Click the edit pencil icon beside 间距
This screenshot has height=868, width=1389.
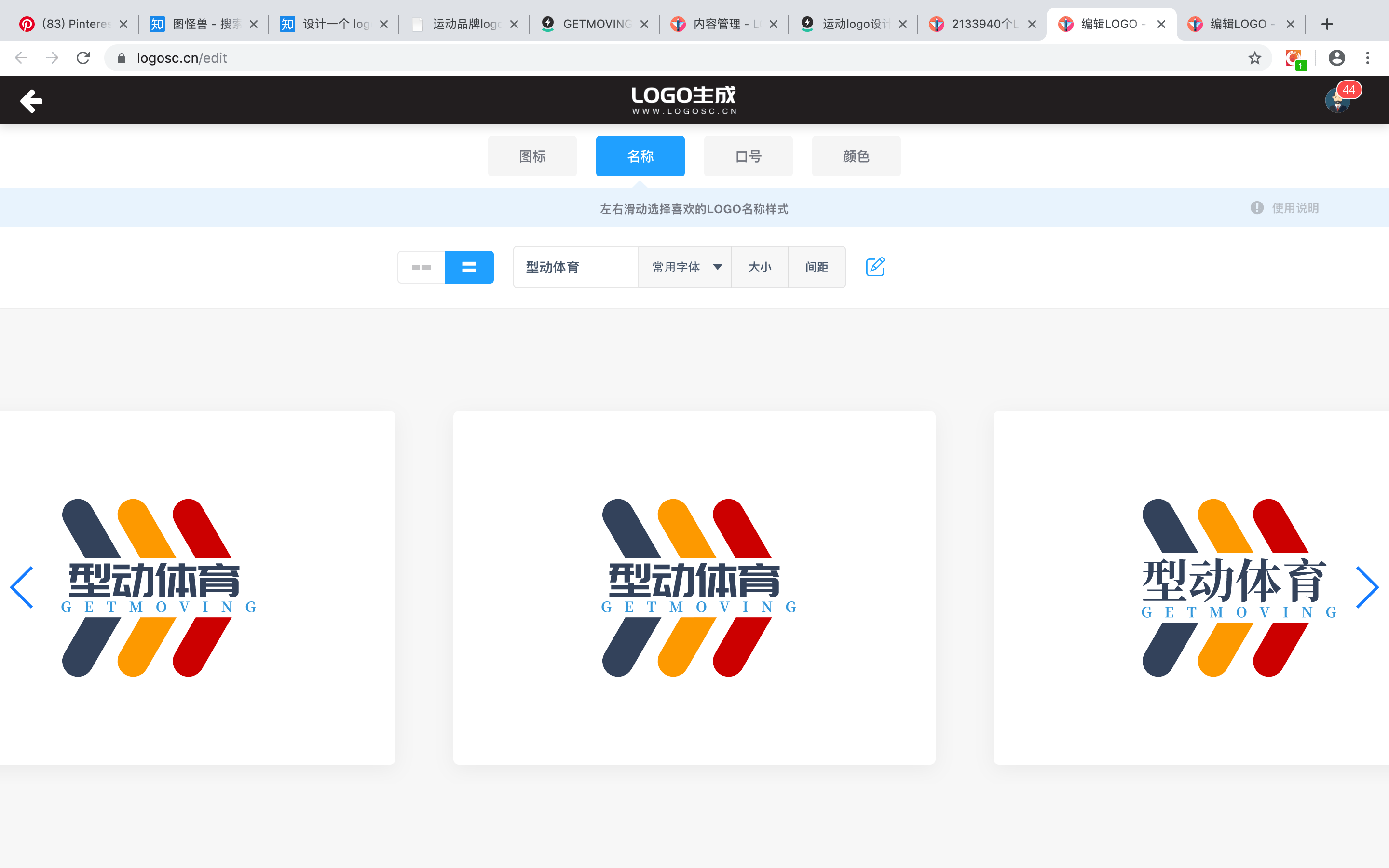[x=875, y=266]
